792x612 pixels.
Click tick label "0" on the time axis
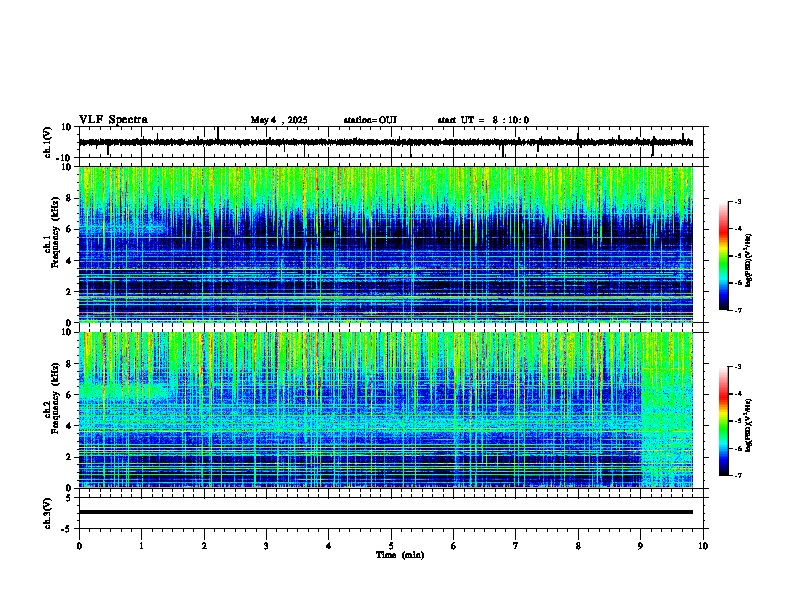79,546
